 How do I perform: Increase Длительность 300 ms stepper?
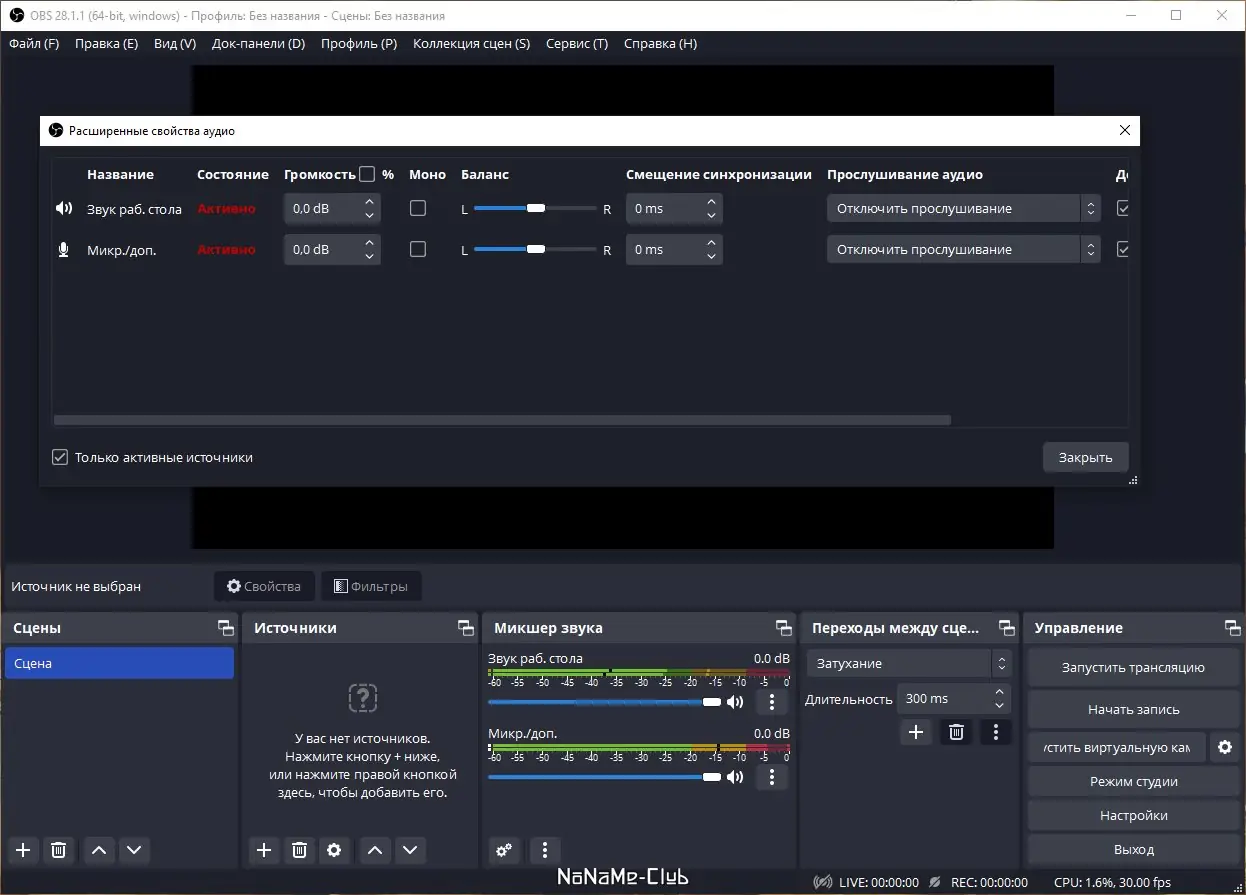[1000, 692]
